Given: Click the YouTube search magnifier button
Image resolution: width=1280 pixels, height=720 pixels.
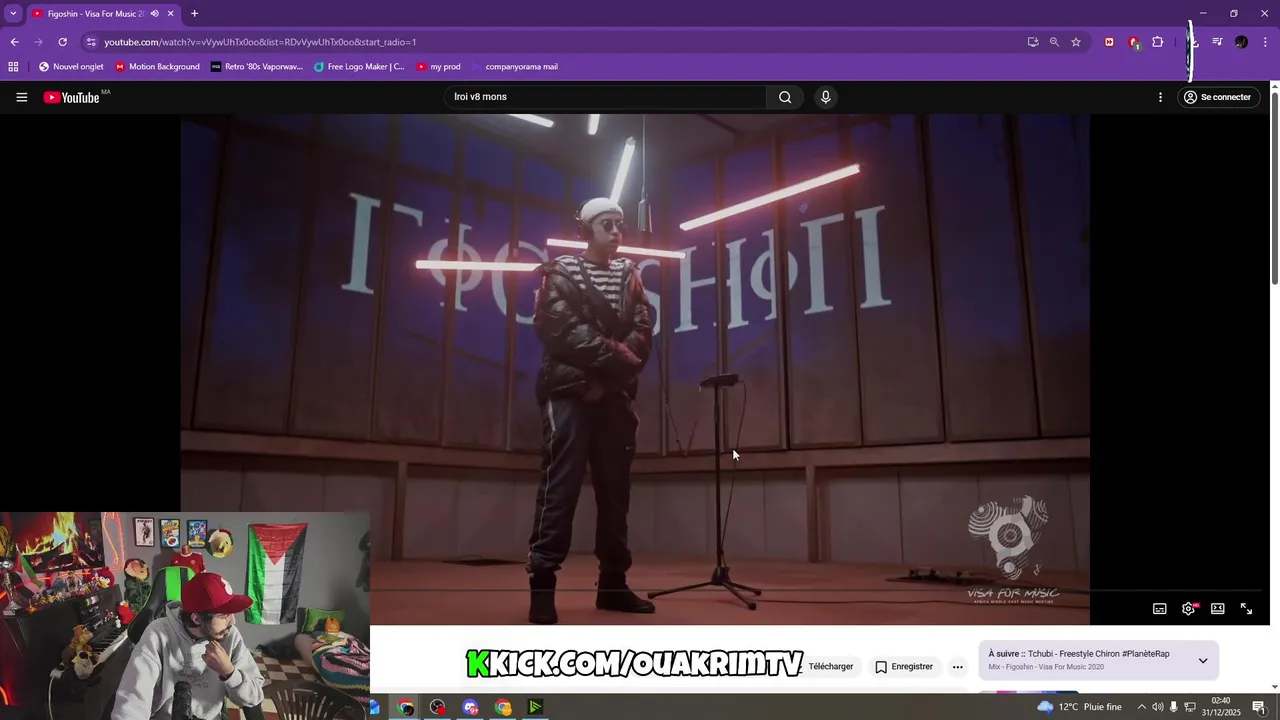Looking at the screenshot, I should (785, 97).
